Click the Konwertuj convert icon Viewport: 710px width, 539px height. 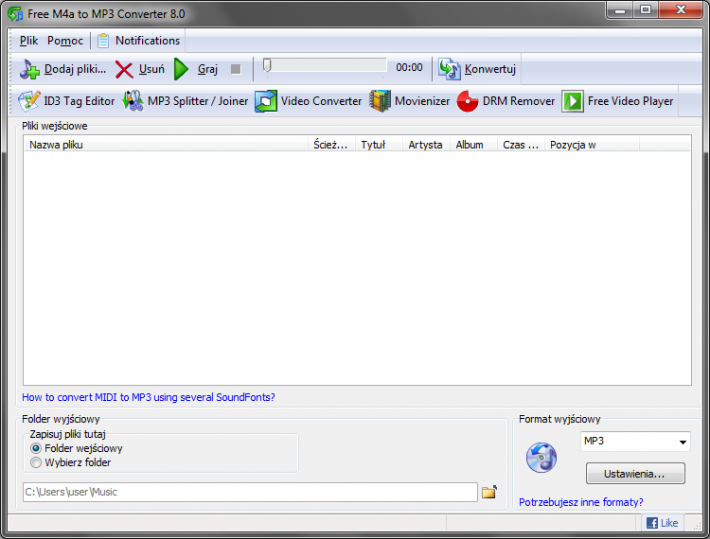pyautogui.click(x=450, y=69)
